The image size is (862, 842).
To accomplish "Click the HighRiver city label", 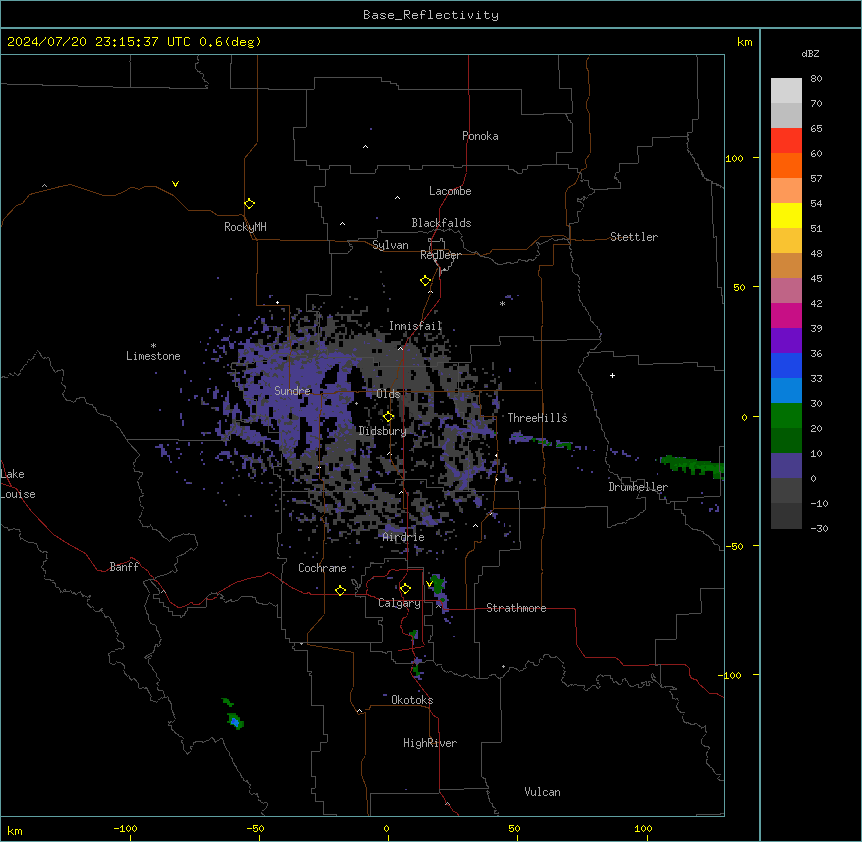I will click(430, 743).
